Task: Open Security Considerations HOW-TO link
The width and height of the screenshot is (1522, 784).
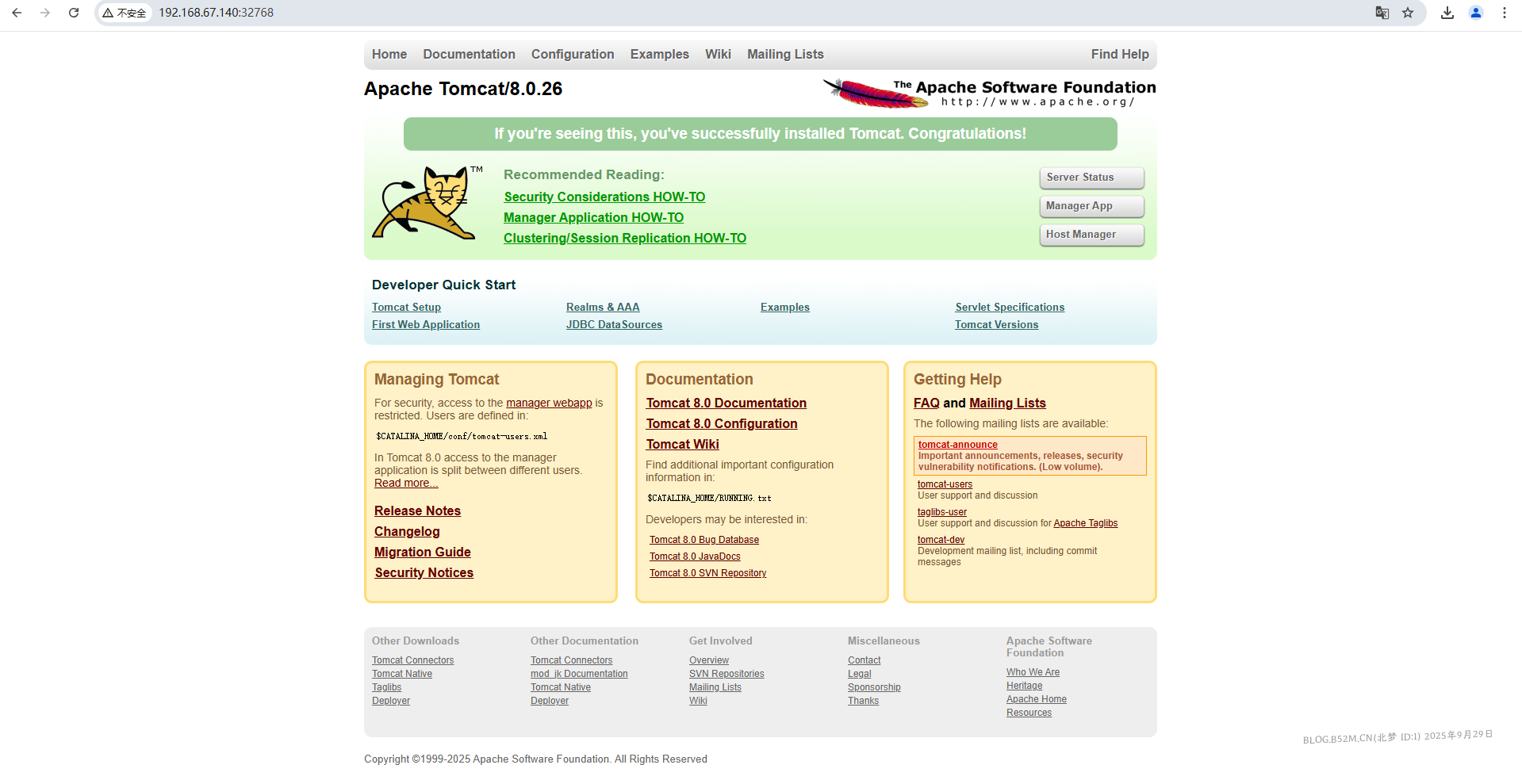Action: 604,197
